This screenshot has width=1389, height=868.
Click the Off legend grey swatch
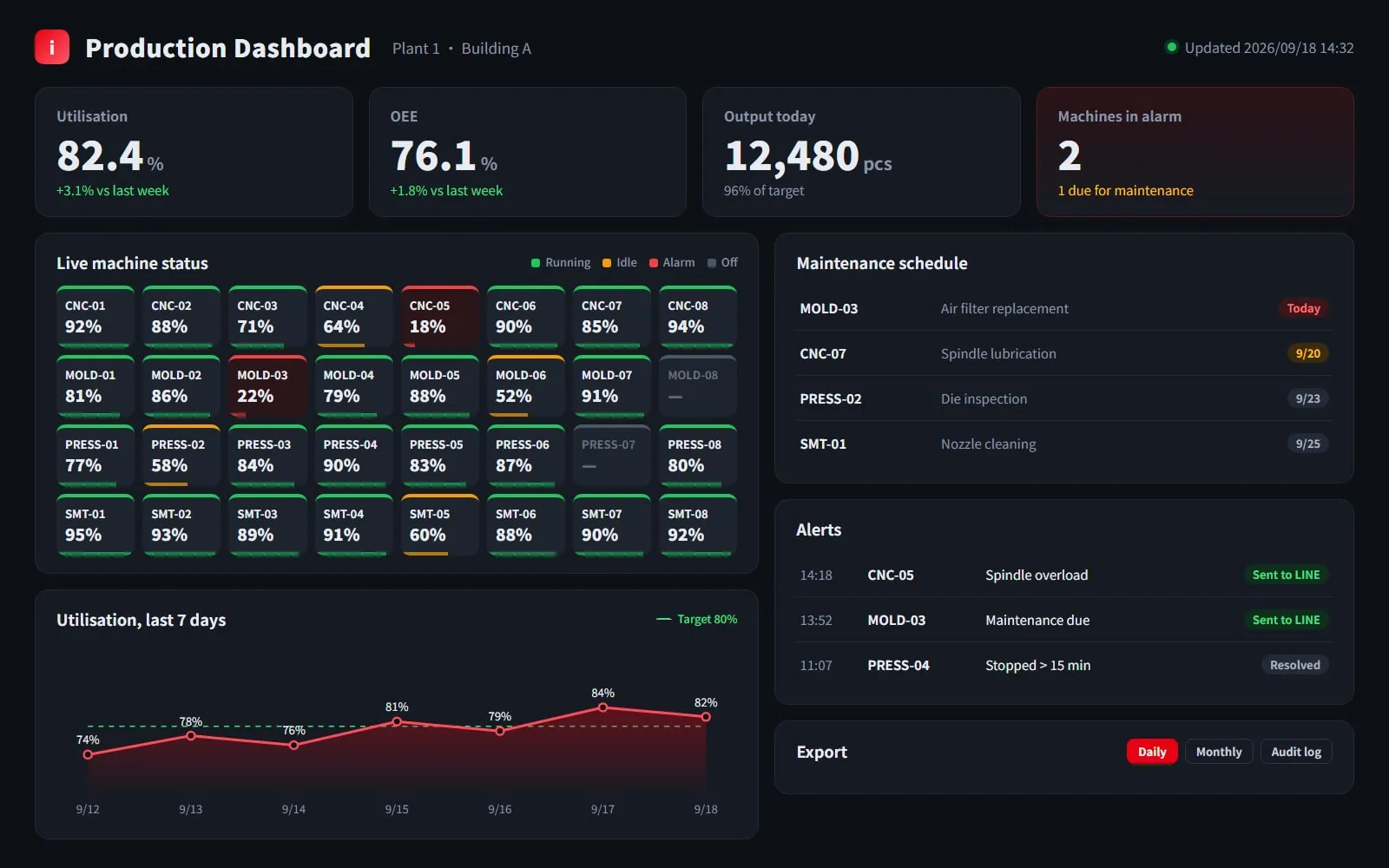(x=712, y=263)
